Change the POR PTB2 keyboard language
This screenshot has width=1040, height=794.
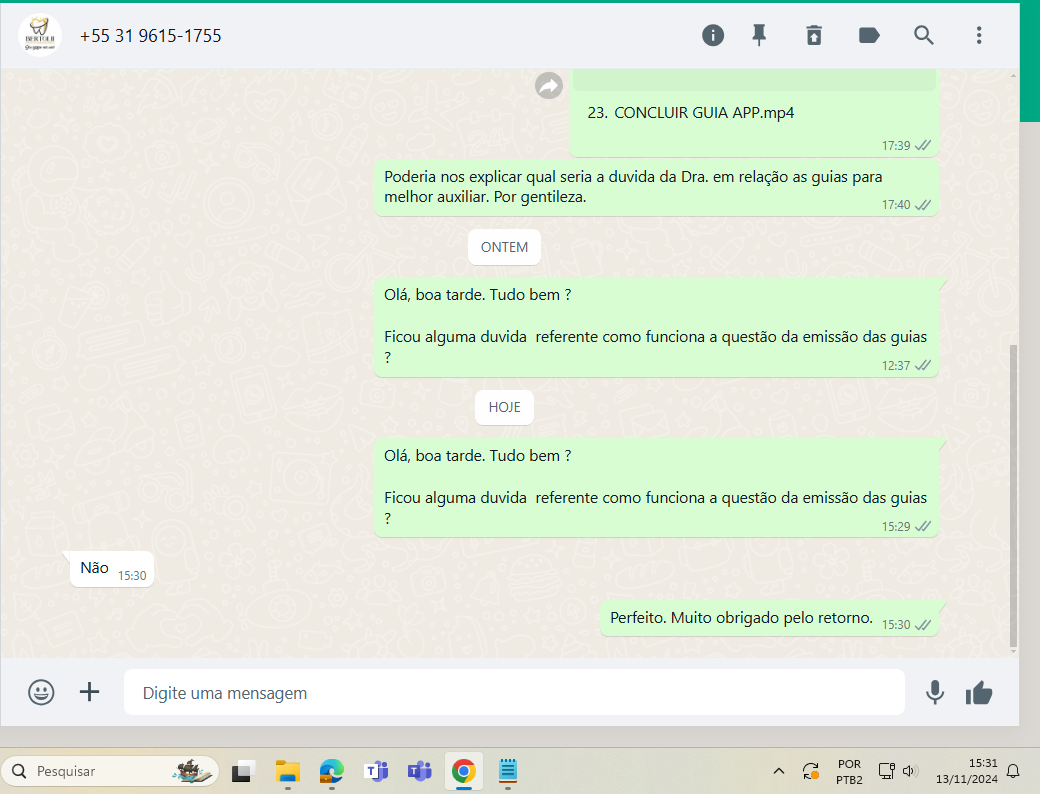(850, 772)
